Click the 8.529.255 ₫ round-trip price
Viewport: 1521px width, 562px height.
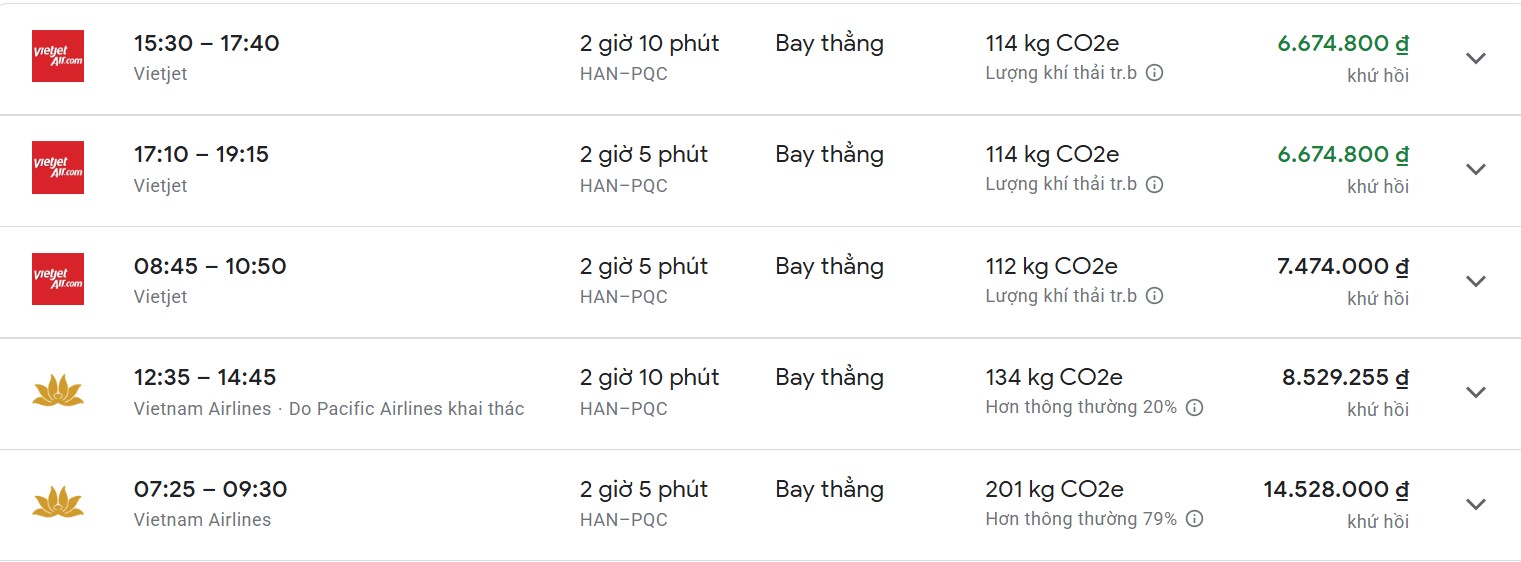tap(1345, 378)
